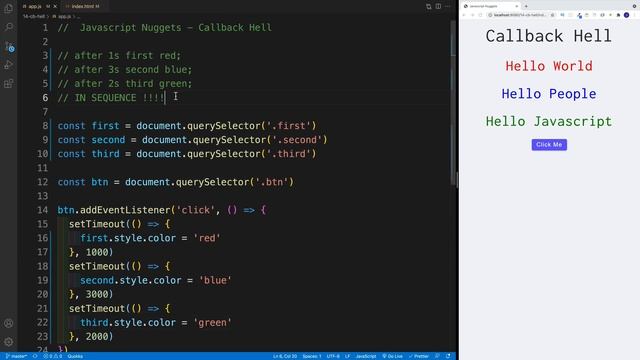Screen dimensions: 640x360
Task: Click the 2000 delay value on line 23
Action: pos(97,337)
